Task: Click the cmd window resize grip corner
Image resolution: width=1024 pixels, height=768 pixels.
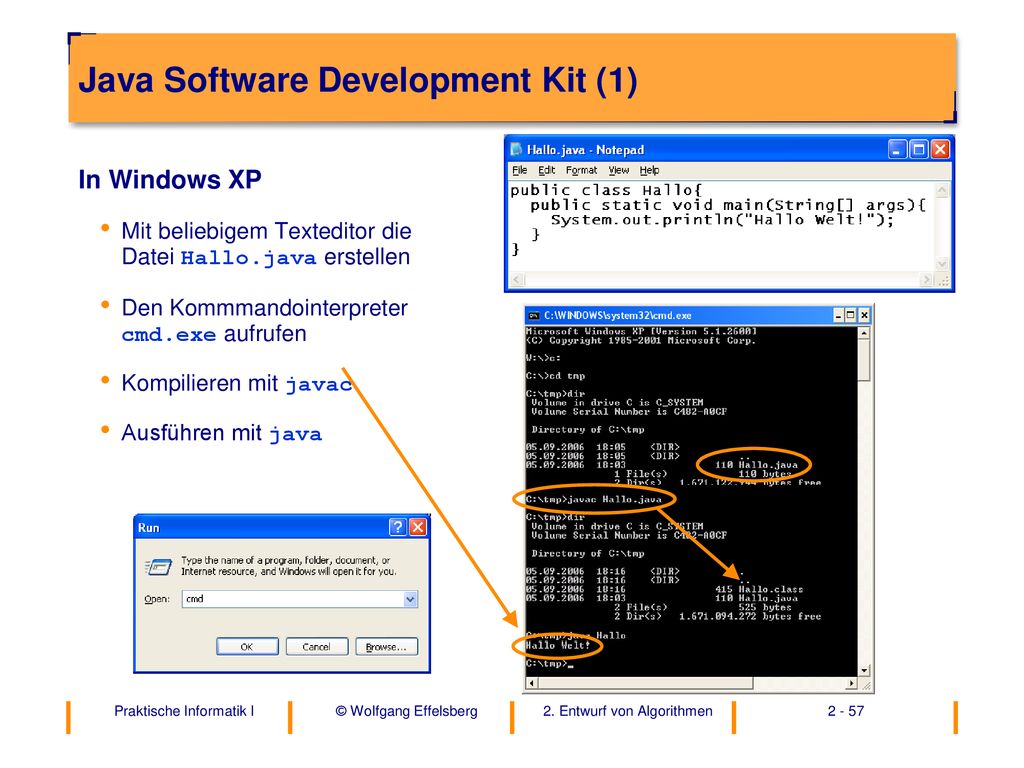Action: (x=865, y=685)
